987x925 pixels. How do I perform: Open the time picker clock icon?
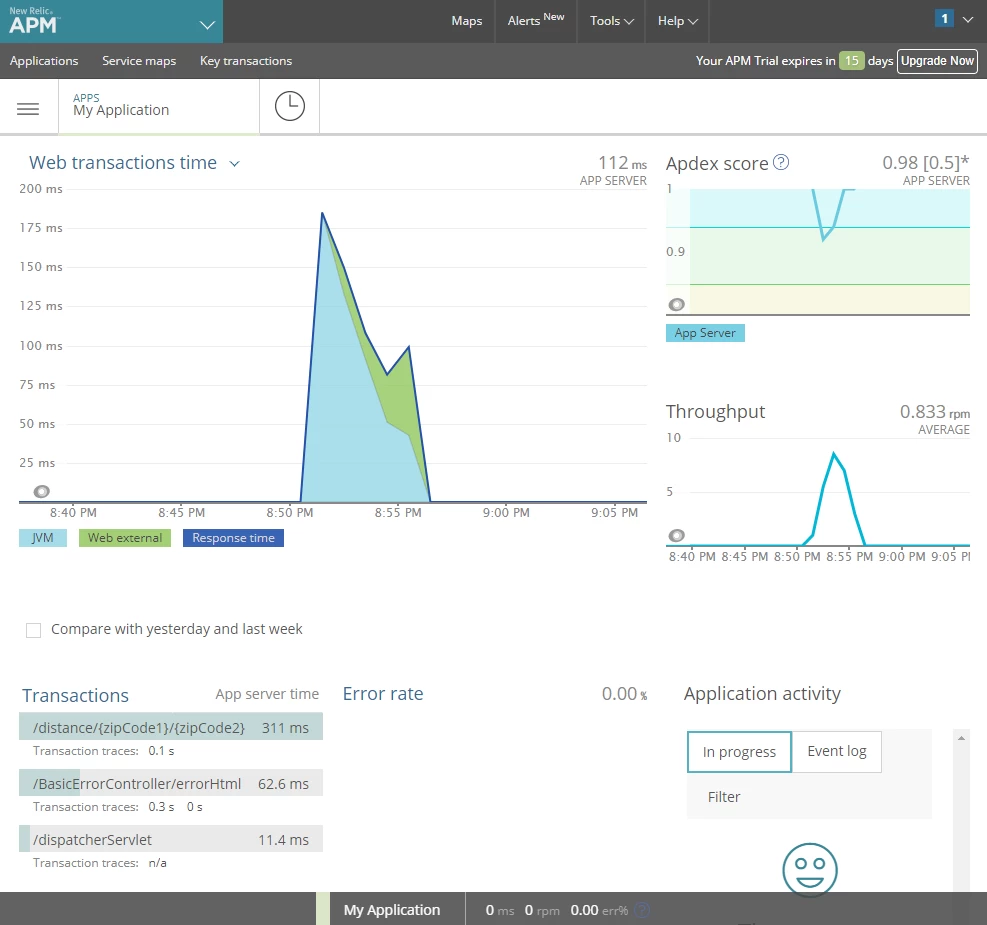point(290,106)
